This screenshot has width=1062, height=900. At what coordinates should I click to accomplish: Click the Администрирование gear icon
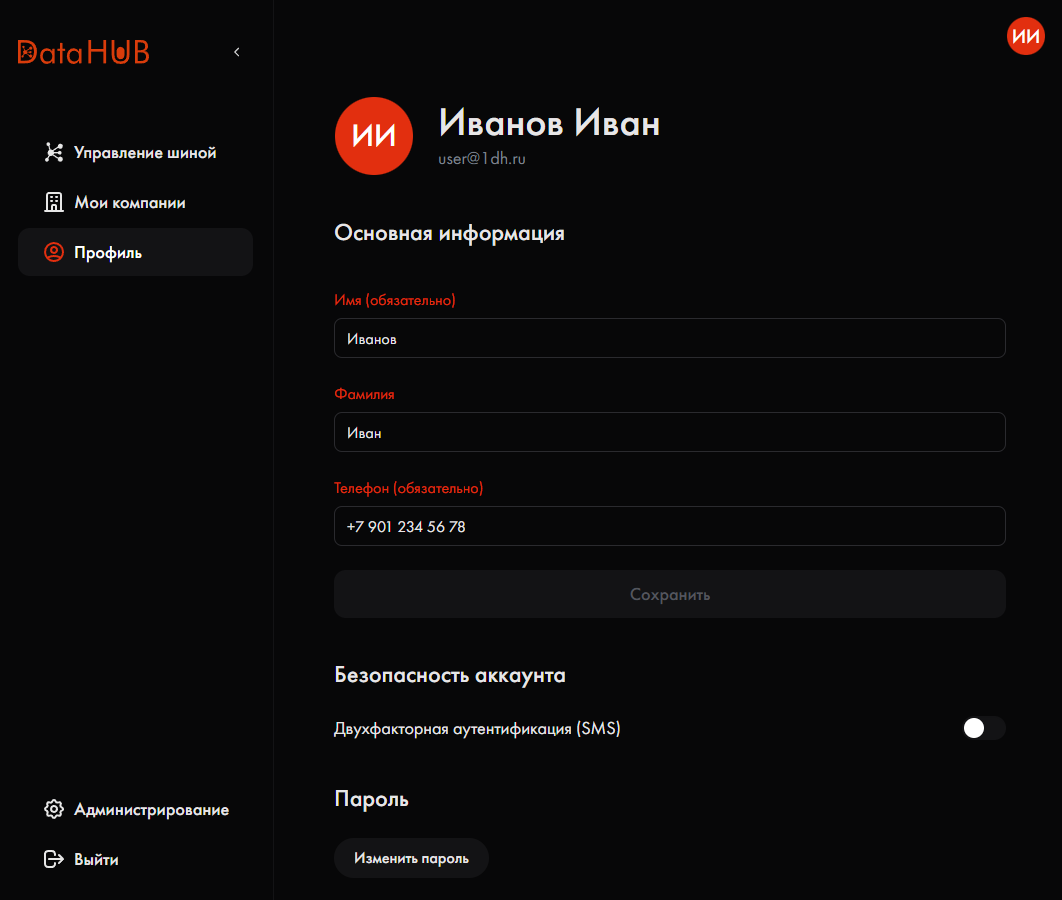click(x=54, y=809)
